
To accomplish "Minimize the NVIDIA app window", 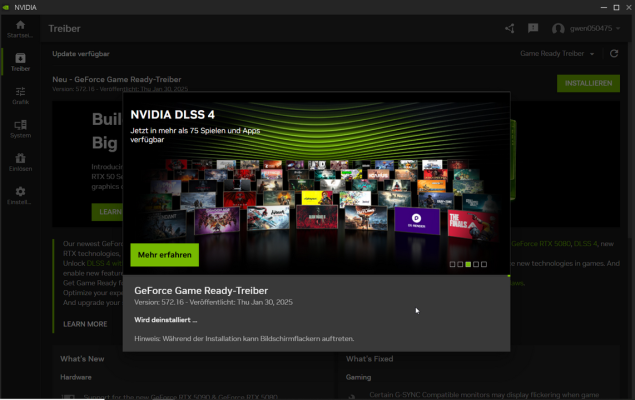I will click(x=603, y=7).
